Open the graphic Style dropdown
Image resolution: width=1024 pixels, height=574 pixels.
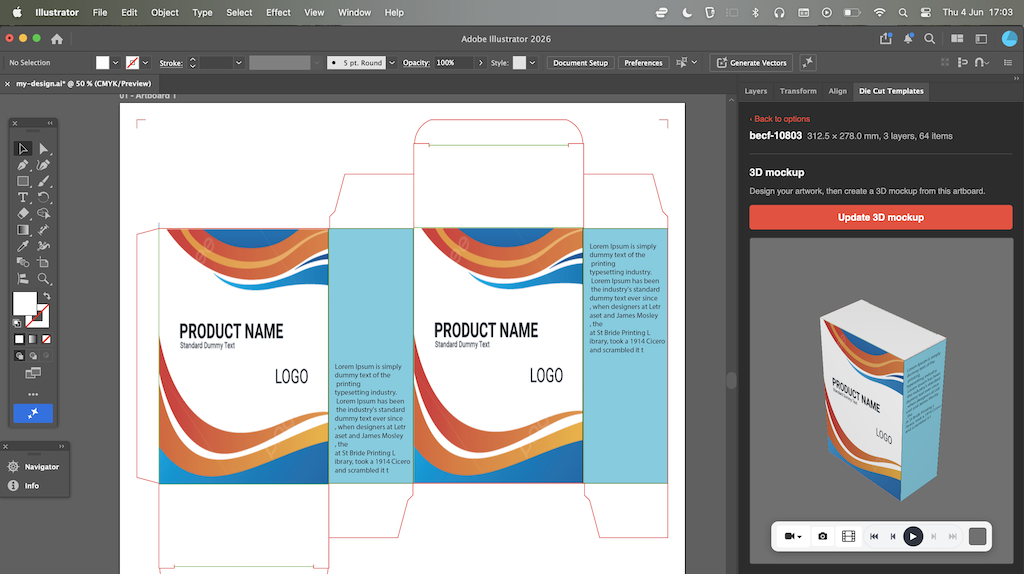click(x=533, y=63)
